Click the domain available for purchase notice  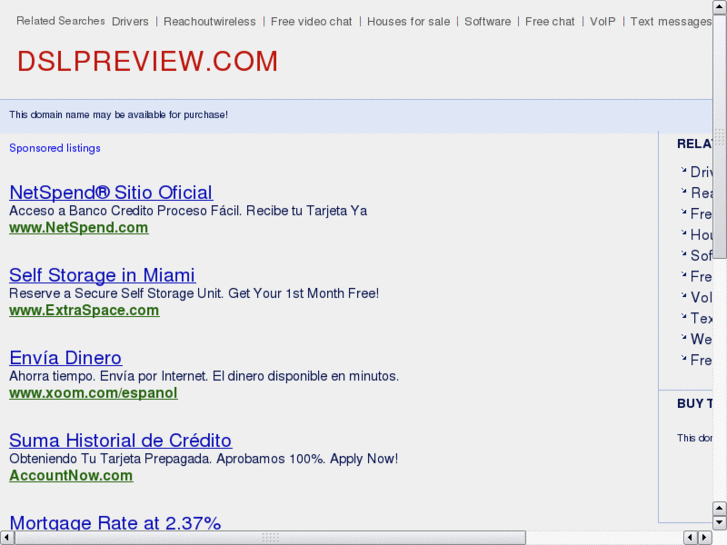pyautogui.click(x=119, y=115)
